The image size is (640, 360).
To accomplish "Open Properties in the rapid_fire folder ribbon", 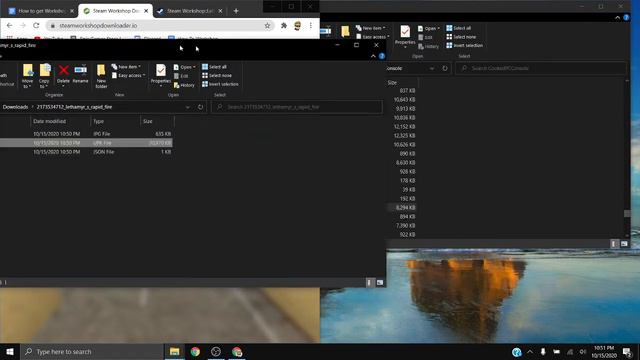I will tap(160, 75).
